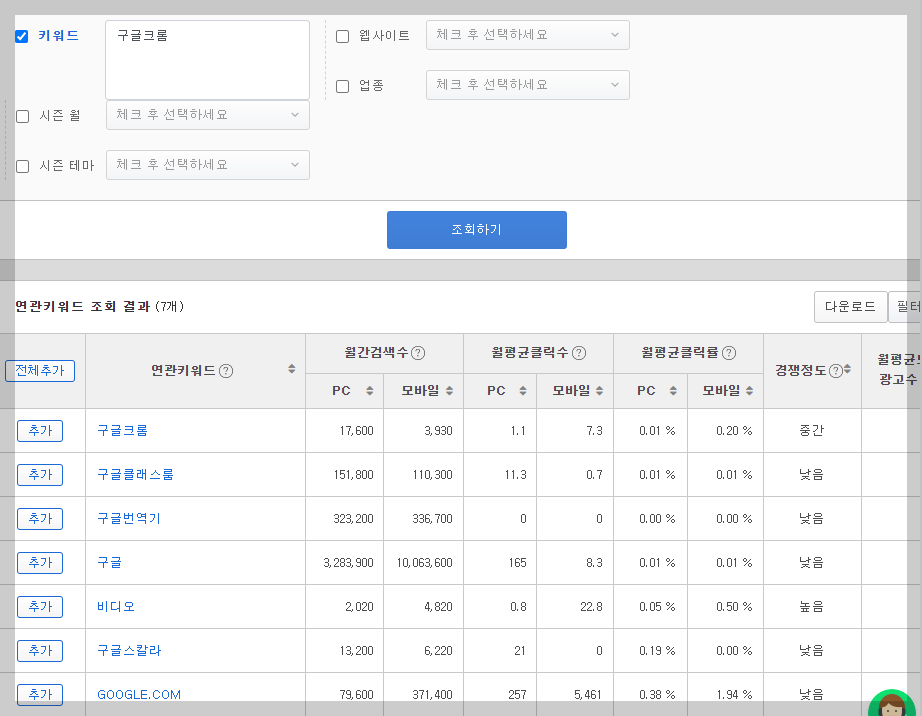Focus the keyword textarea containing 구글크롬
The image size is (922, 716).
pyautogui.click(x=208, y=60)
